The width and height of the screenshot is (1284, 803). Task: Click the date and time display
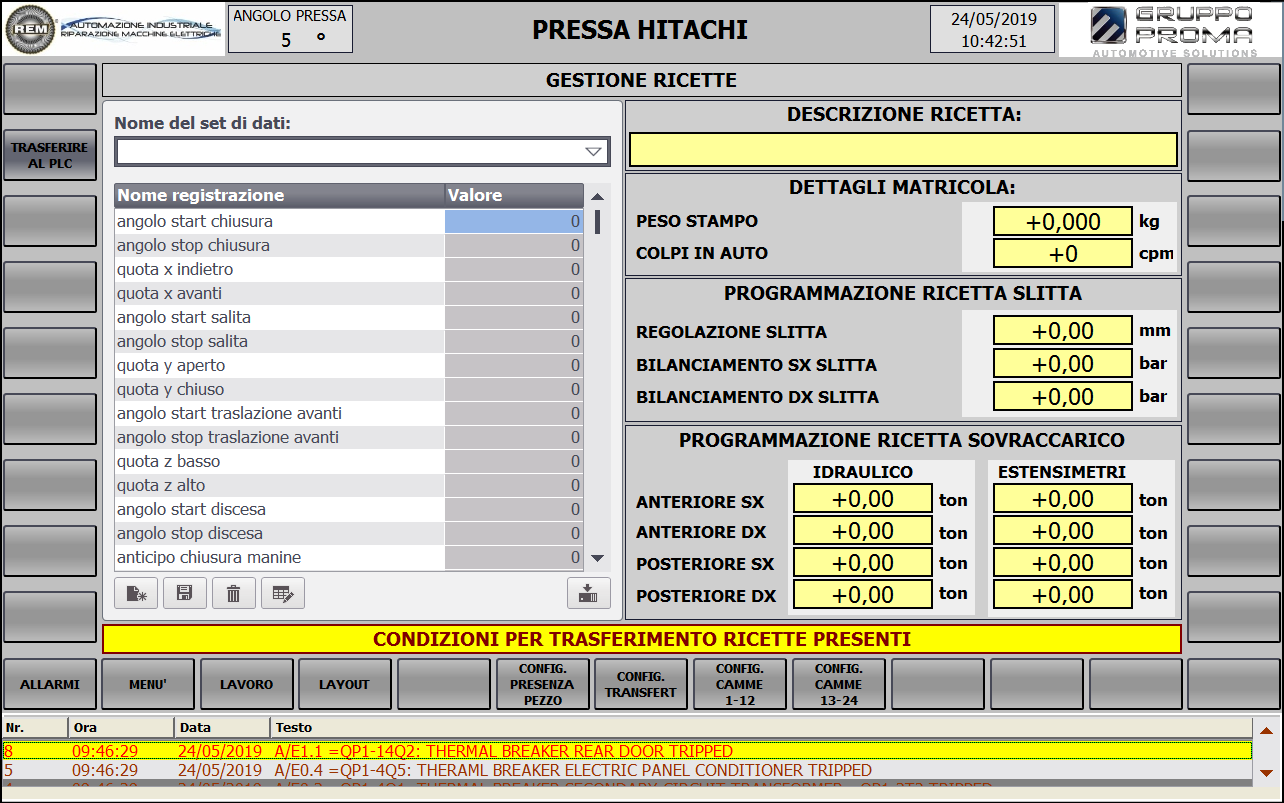[992, 29]
